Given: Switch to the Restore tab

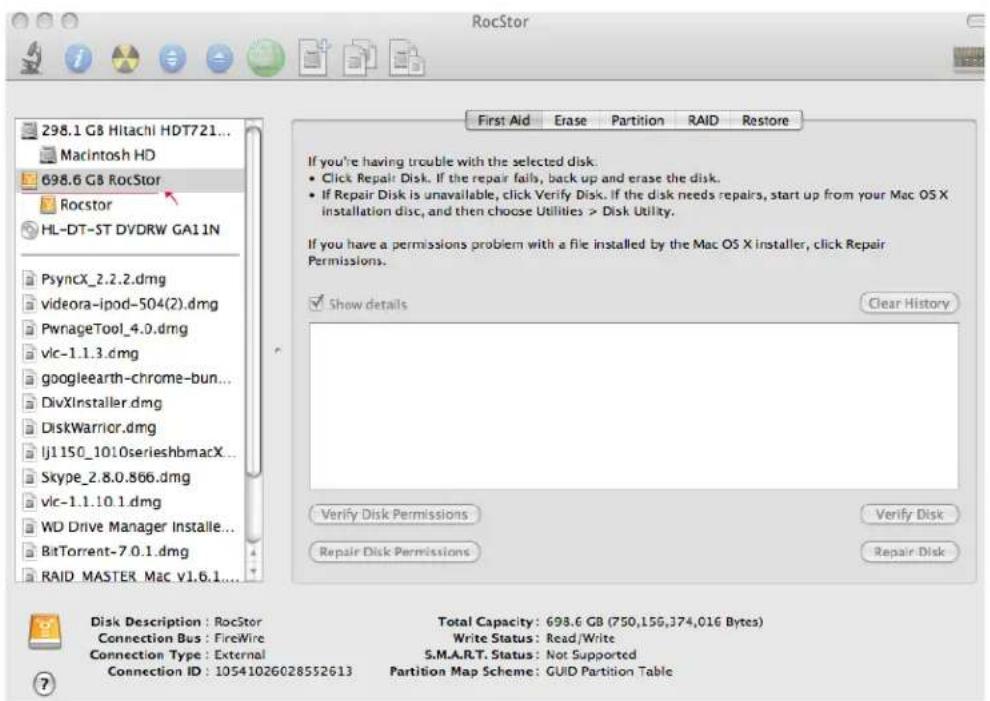Looking at the screenshot, I should [765, 121].
